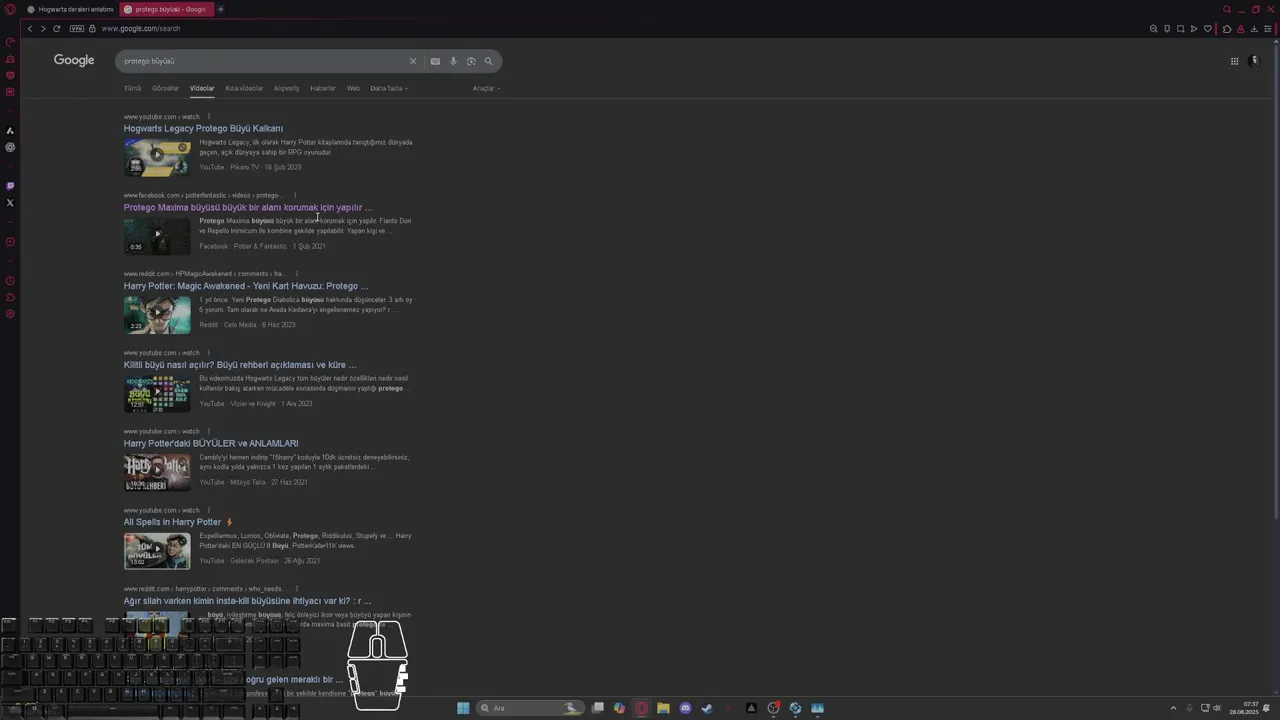Viewport: 1280px width, 720px height.
Task: Open the tab search magnifier icon
Action: (1227, 9)
